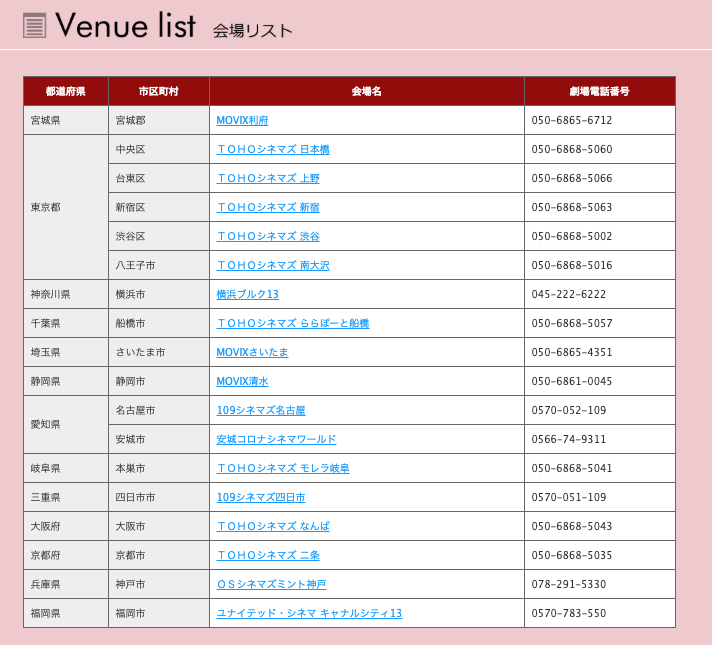Click the 神戸市 city cell
The image size is (712, 645).
(159, 584)
